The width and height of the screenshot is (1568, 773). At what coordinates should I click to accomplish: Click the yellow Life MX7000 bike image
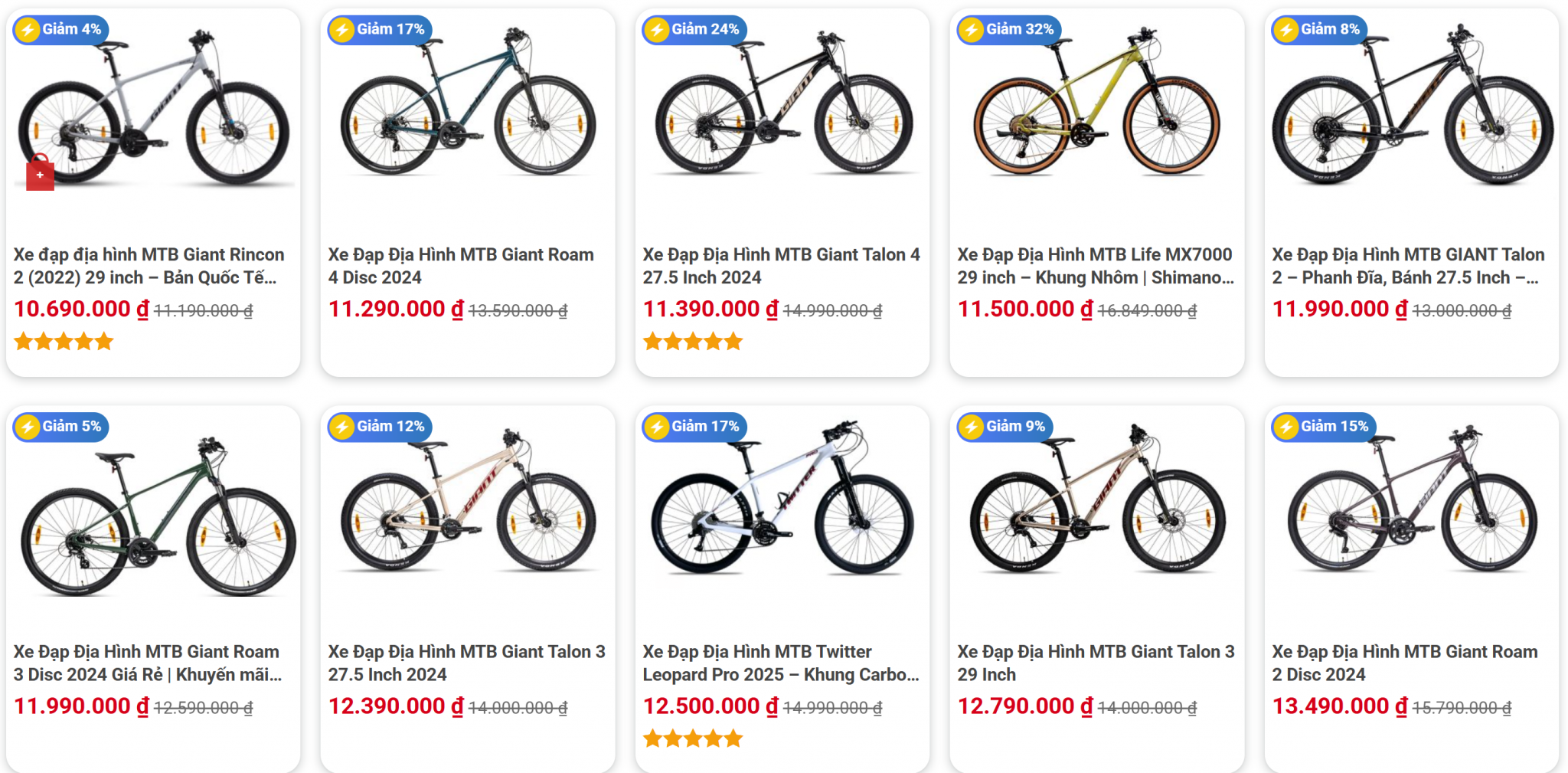[1096, 107]
